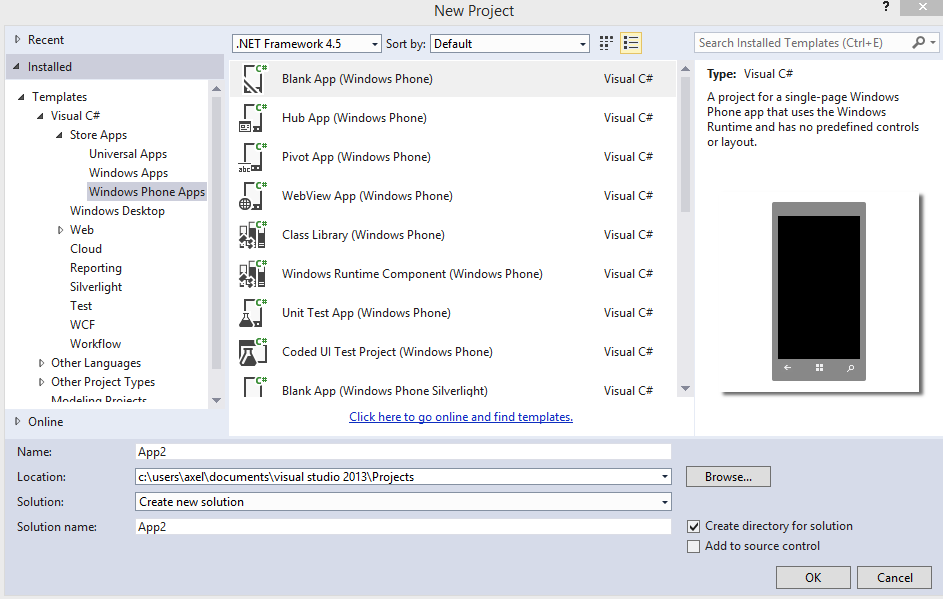Click template list scroll up arrow
Image resolution: width=943 pixels, height=599 pixels.
click(685, 69)
